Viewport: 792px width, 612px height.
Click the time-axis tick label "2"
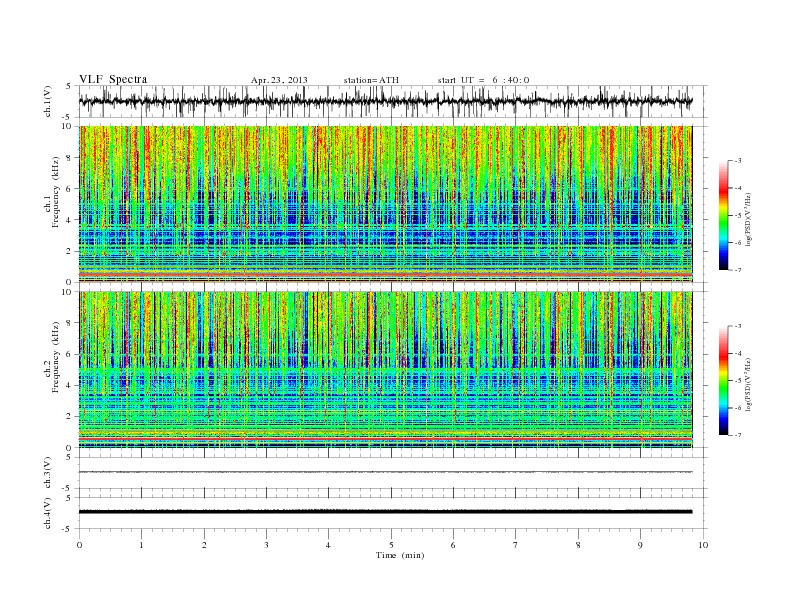pos(204,545)
